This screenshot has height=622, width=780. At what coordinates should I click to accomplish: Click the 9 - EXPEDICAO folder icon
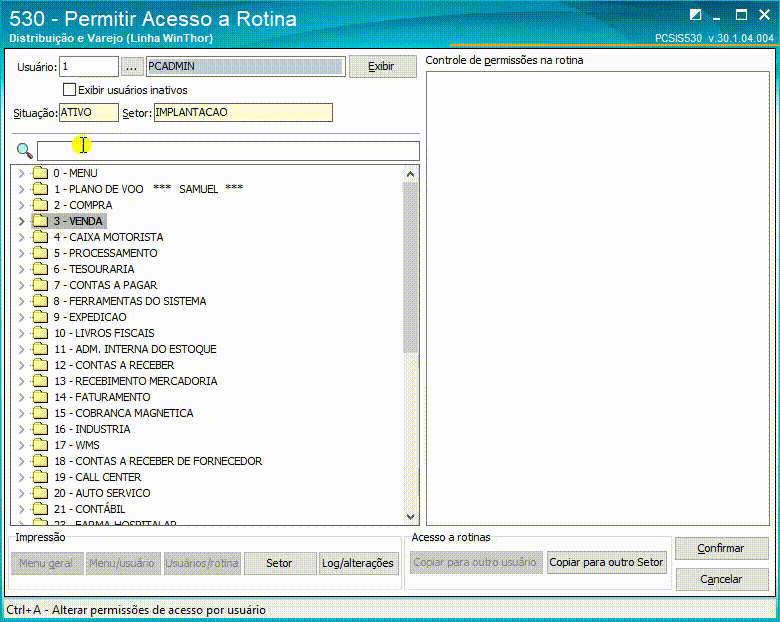40,316
